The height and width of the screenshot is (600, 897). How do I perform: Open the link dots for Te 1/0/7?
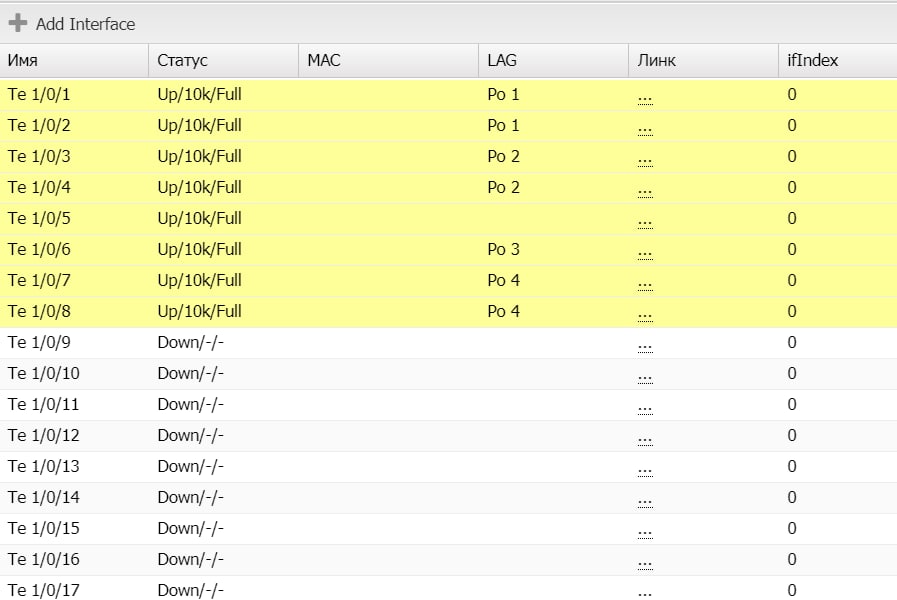click(x=645, y=284)
